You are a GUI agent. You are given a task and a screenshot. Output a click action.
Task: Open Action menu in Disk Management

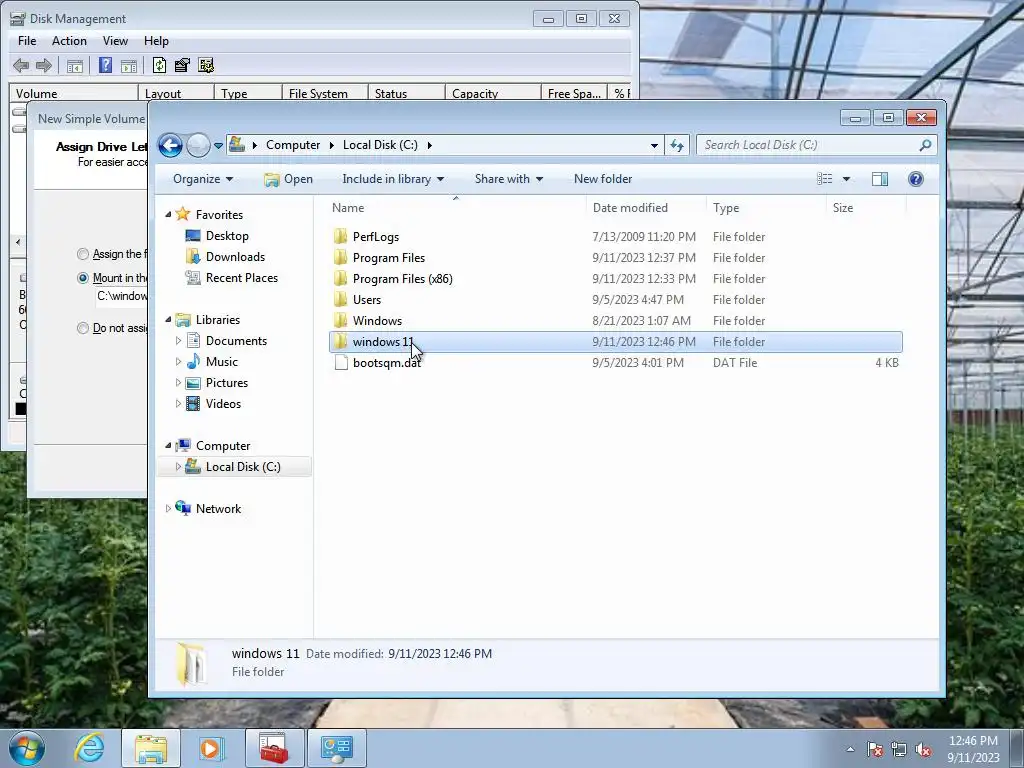click(69, 40)
